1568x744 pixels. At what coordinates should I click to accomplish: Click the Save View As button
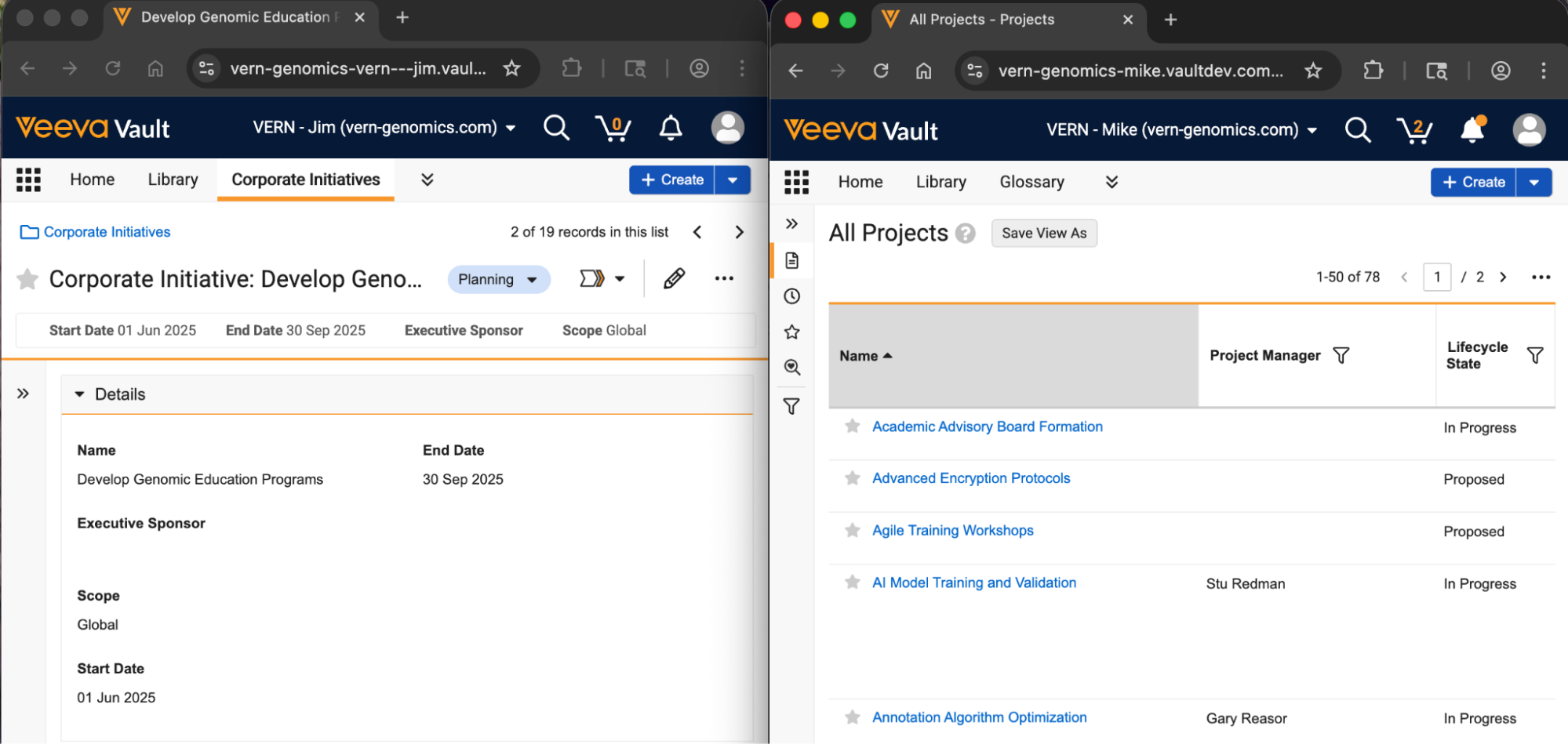pyautogui.click(x=1043, y=233)
